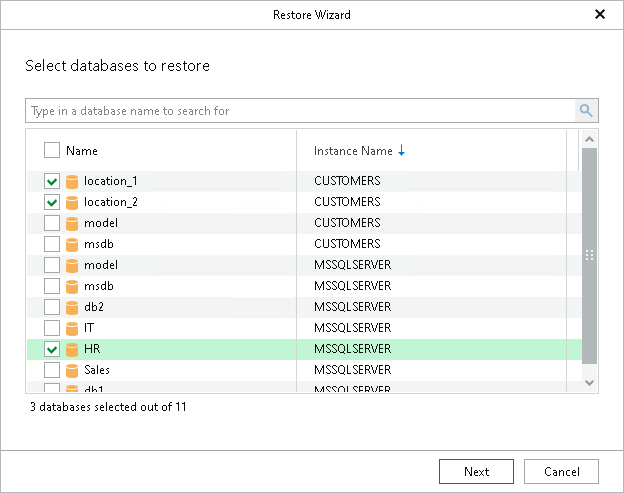Uncheck the location_1 checkbox
Viewport: 624px width, 493px height.
pos(52,182)
